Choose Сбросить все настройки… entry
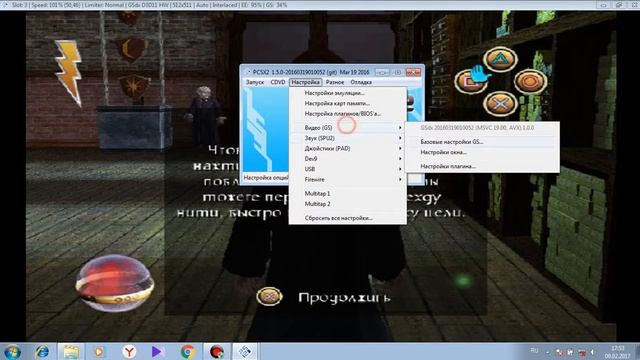640x360 pixels. (x=347, y=218)
